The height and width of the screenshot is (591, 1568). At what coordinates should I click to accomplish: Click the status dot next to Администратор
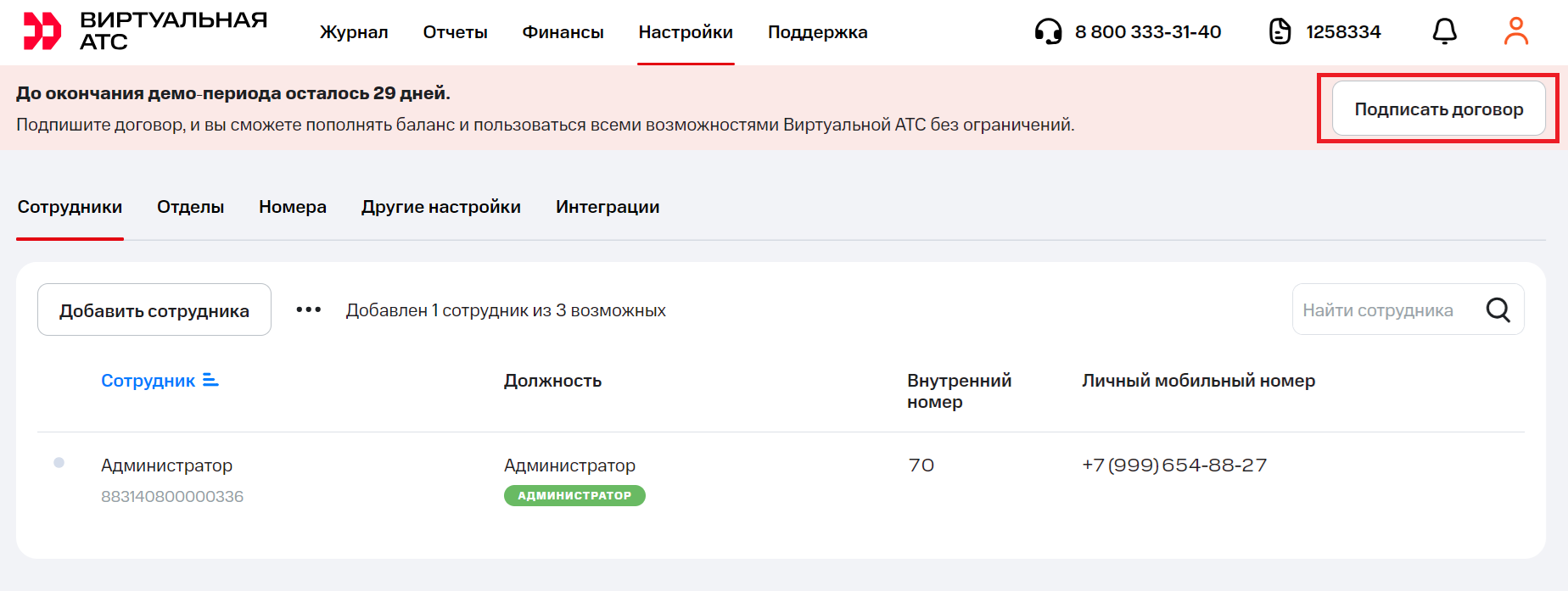[59, 463]
